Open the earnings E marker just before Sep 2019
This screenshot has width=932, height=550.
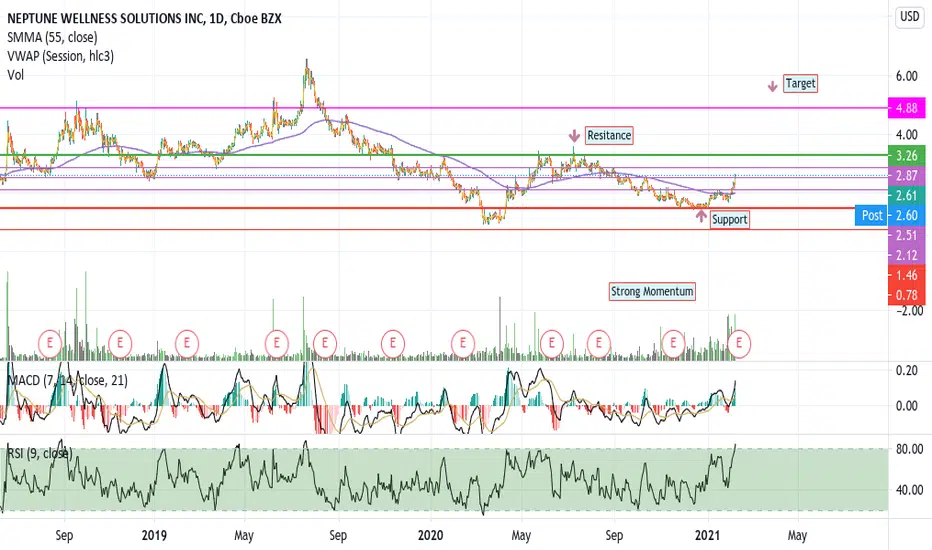click(x=325, y=343)
